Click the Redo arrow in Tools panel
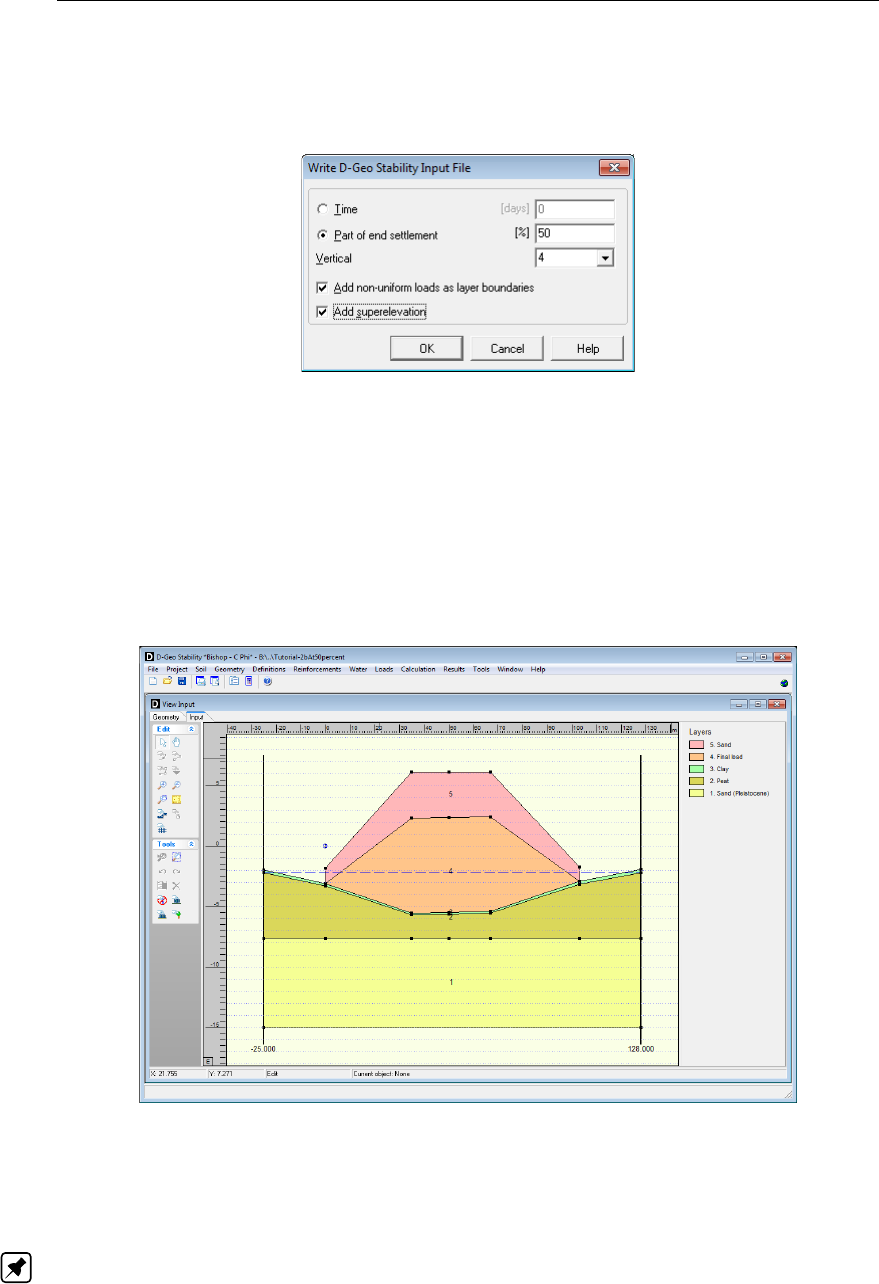Image resolution: width=879 pixels, height=1284 pixels. pyautogui.click(x=176, y=872)
